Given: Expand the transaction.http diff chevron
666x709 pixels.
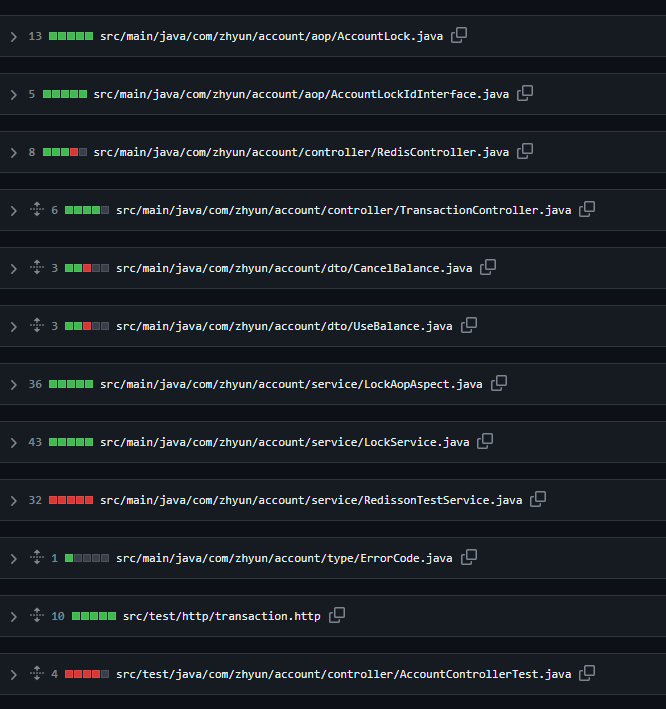Looking at the screenshot, I should pos(14,617).
